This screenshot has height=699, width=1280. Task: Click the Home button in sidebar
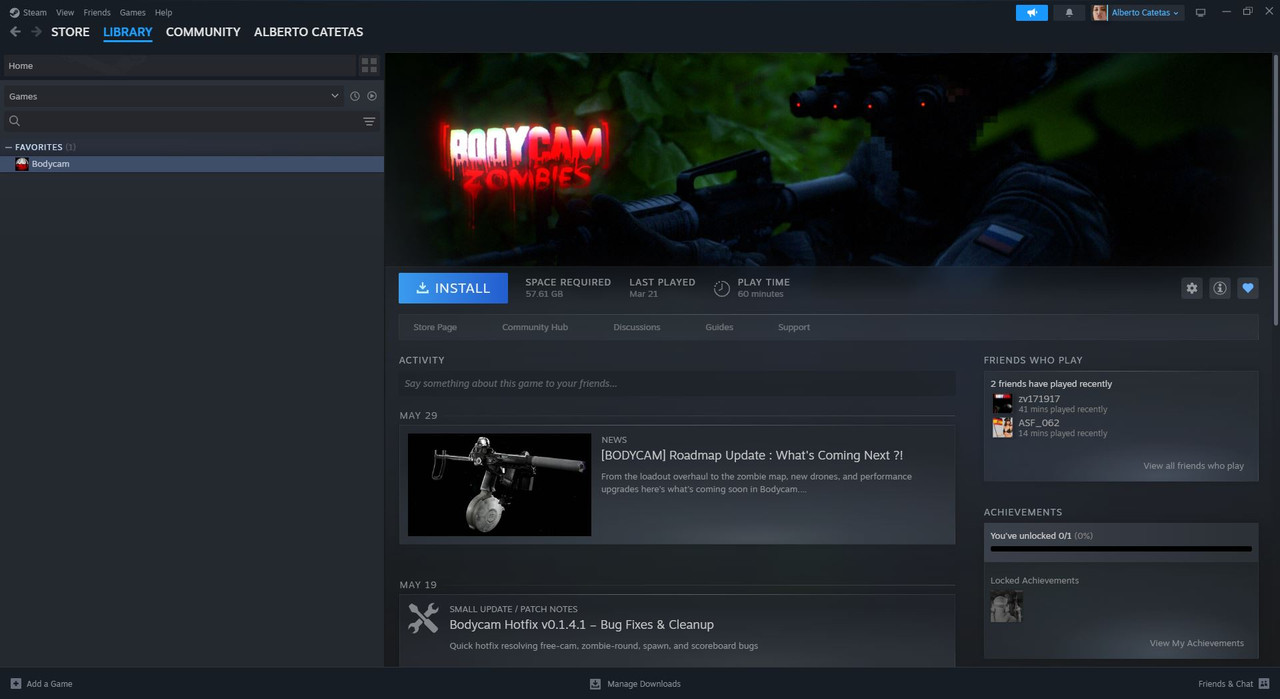pyautogui.click(x=178, y=65)
